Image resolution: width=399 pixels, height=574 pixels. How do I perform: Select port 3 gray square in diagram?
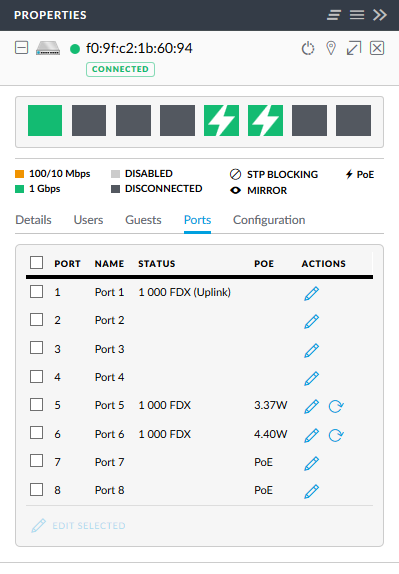(133, 120)
